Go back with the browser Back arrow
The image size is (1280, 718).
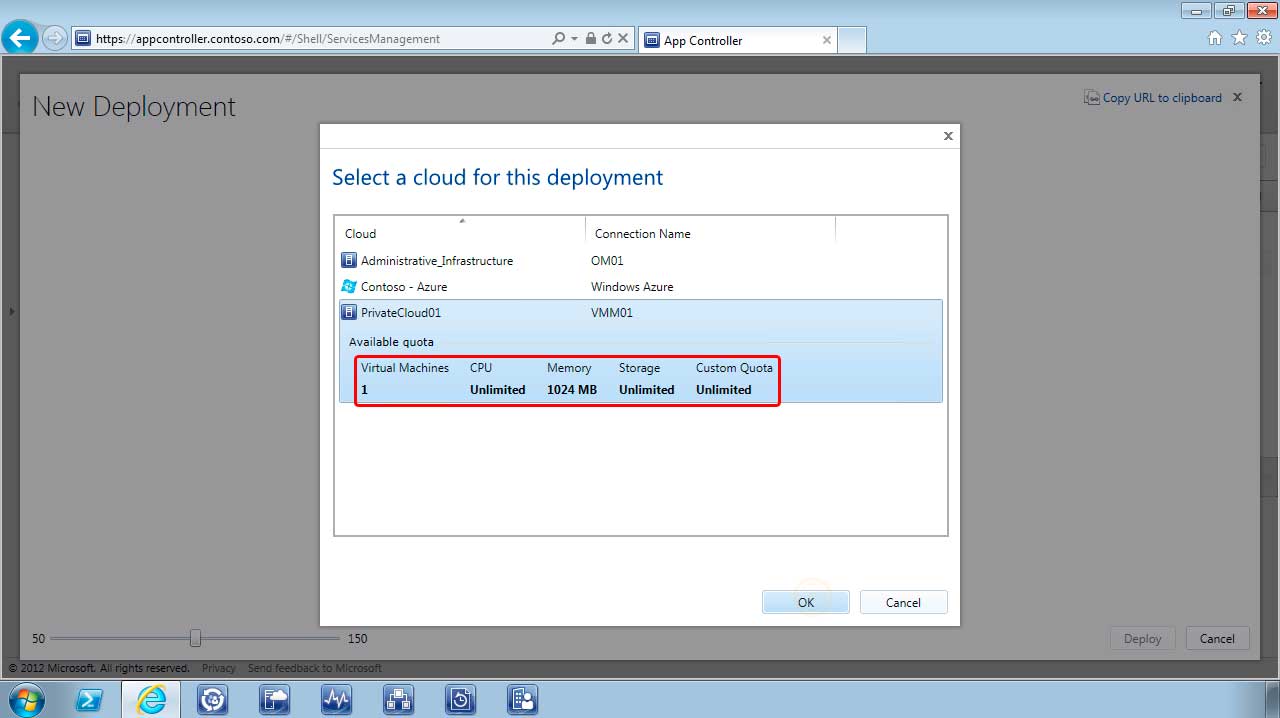coord(20,38)
